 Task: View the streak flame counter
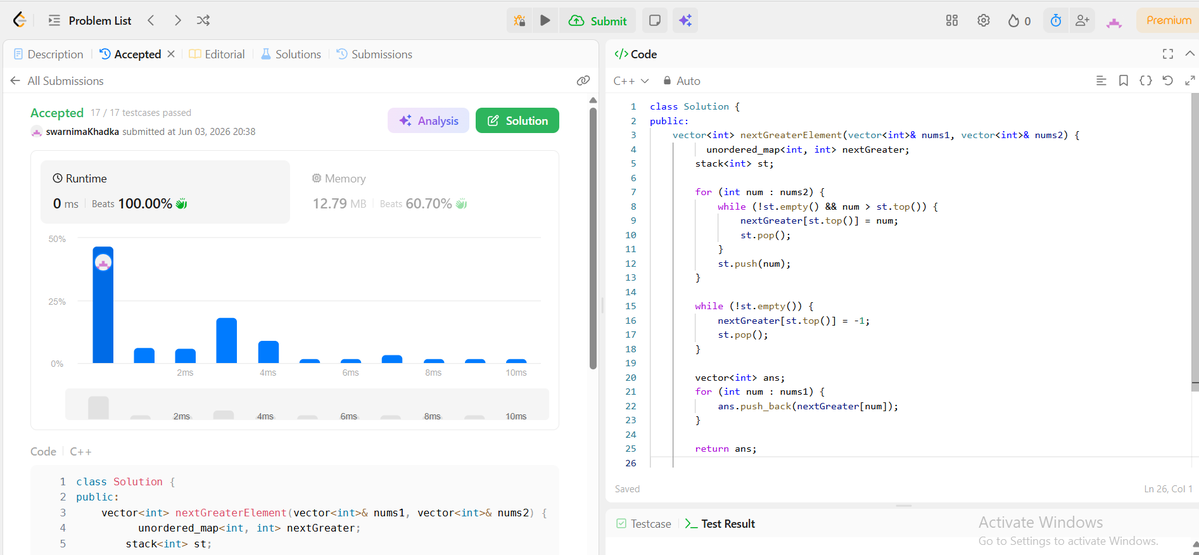coord(1019,21)
